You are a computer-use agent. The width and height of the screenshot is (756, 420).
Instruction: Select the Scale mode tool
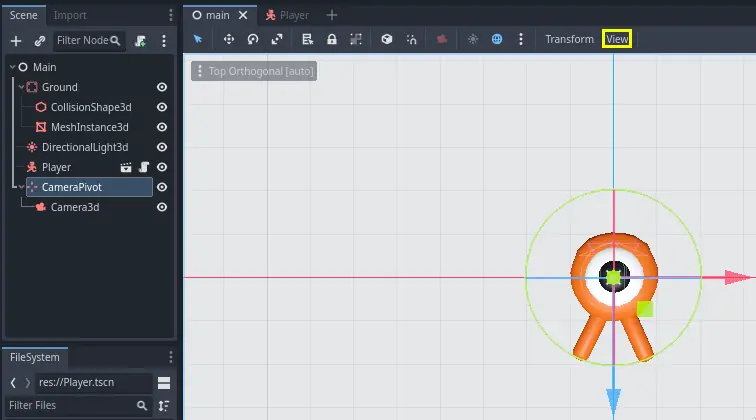(x=277, y=39)
